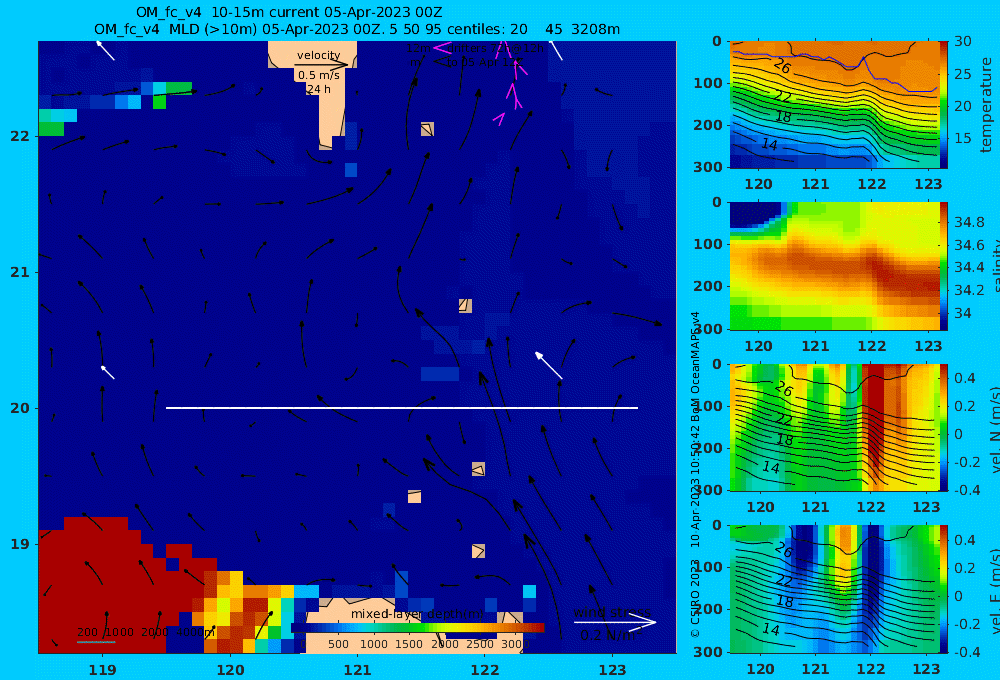Click latitude label '22' on main map
Viewport: 1000px width, 680px height.
tap(20, 136)
